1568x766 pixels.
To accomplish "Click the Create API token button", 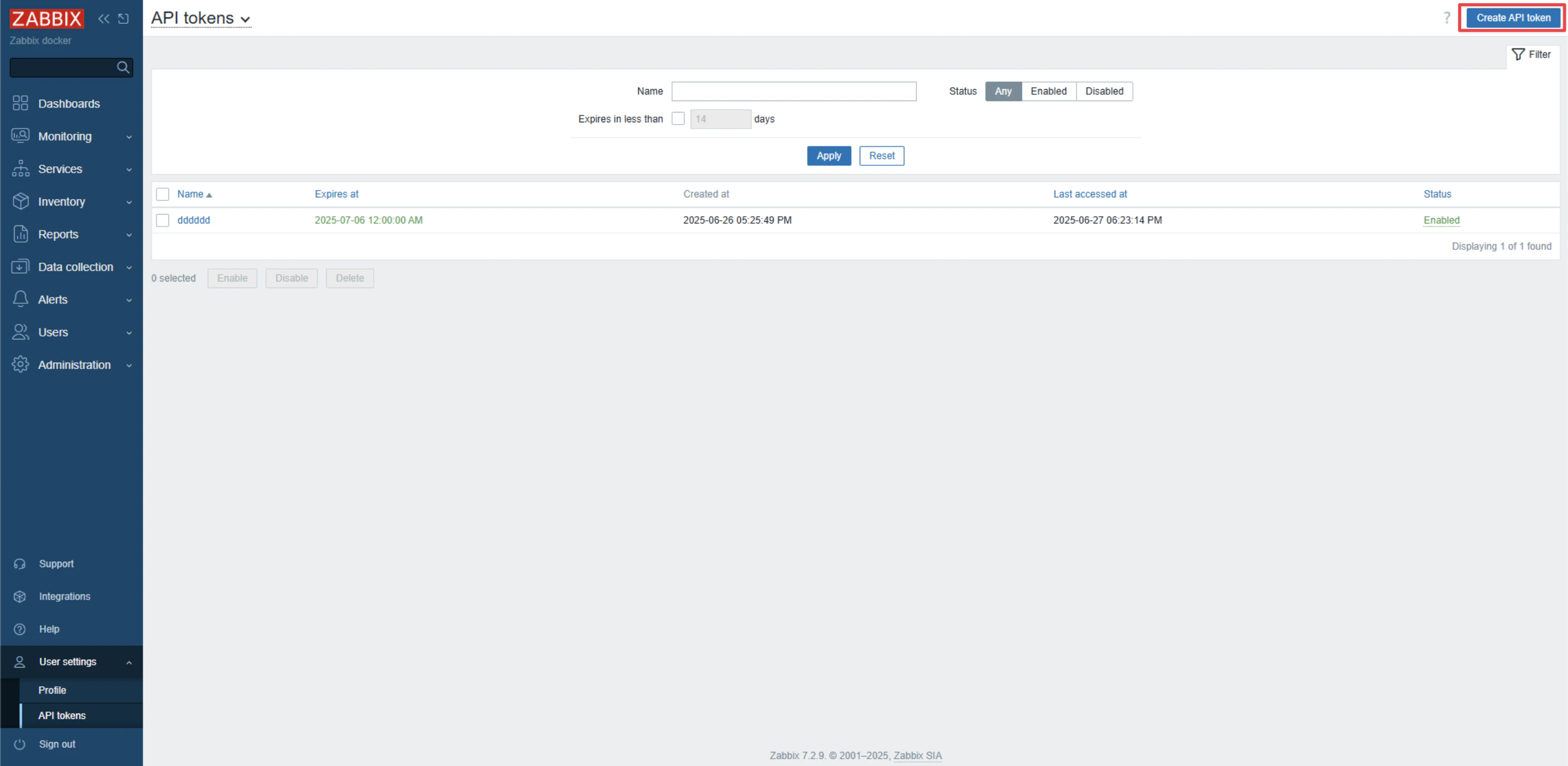I will click(1513, 18).
